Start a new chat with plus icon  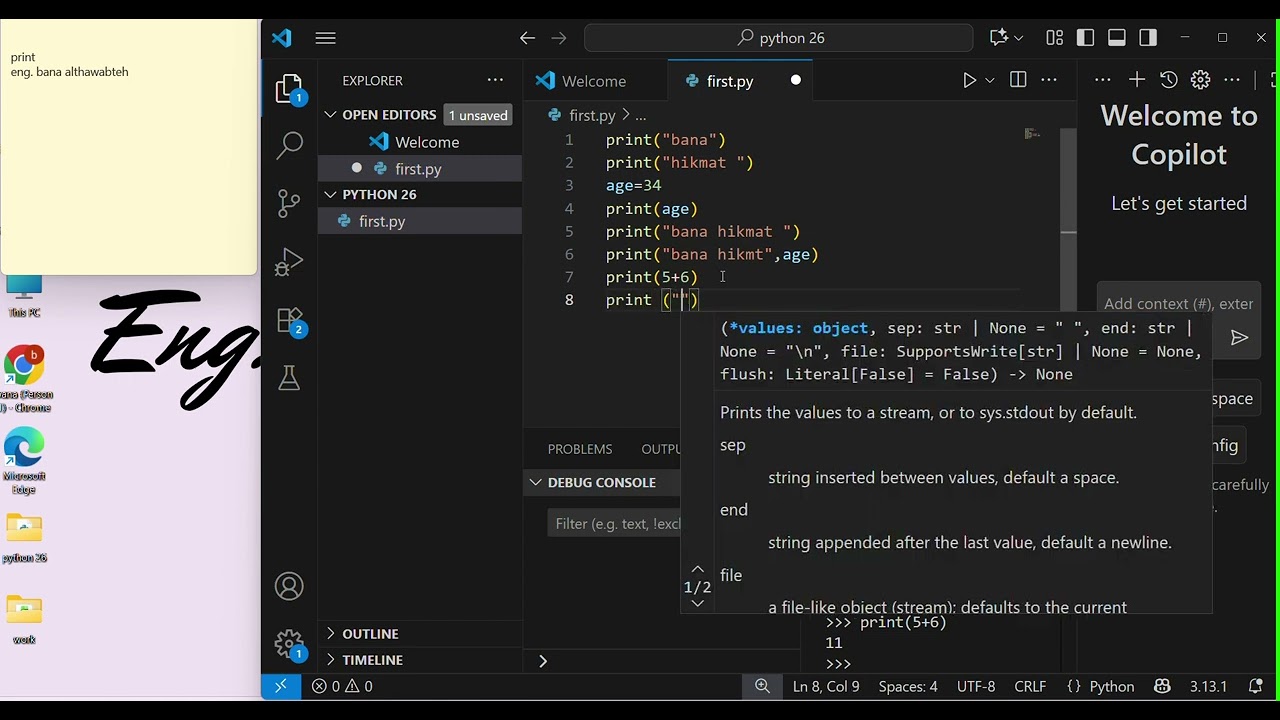pyautogui.click(x=1137, y=80)
